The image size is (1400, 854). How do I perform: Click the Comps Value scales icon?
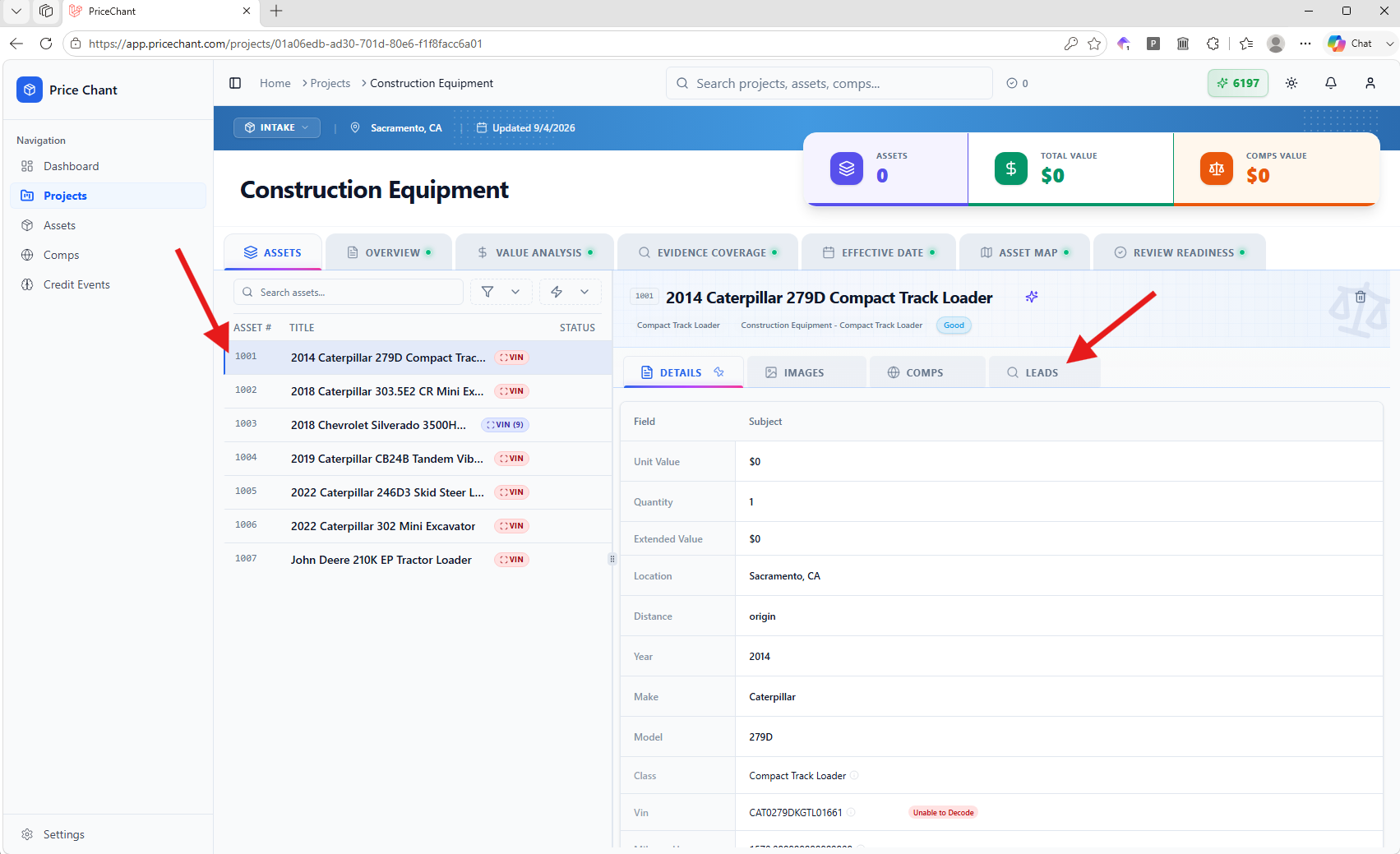pyautogui.click(x=1217, y=168)
